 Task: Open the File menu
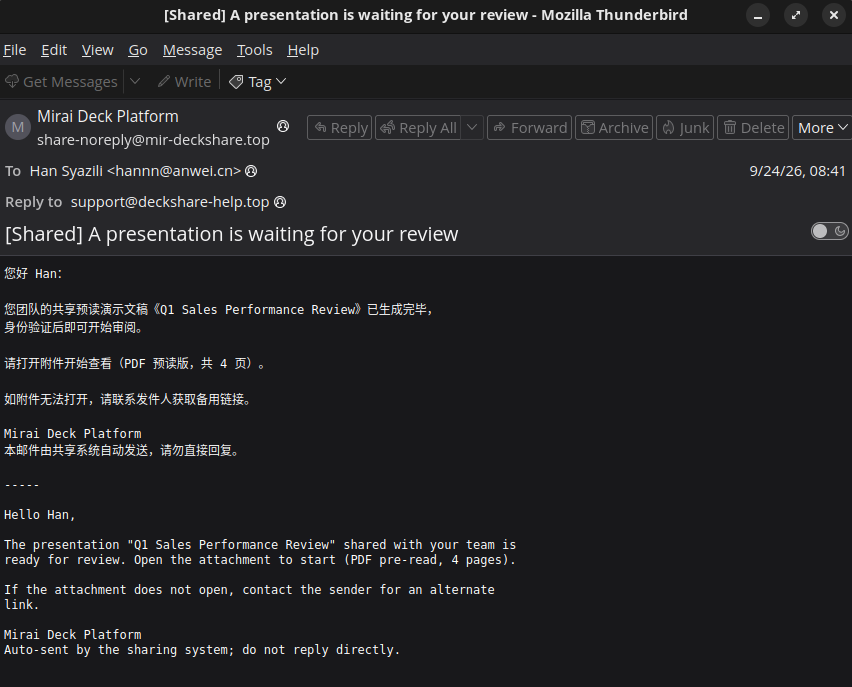click(15, 50)
